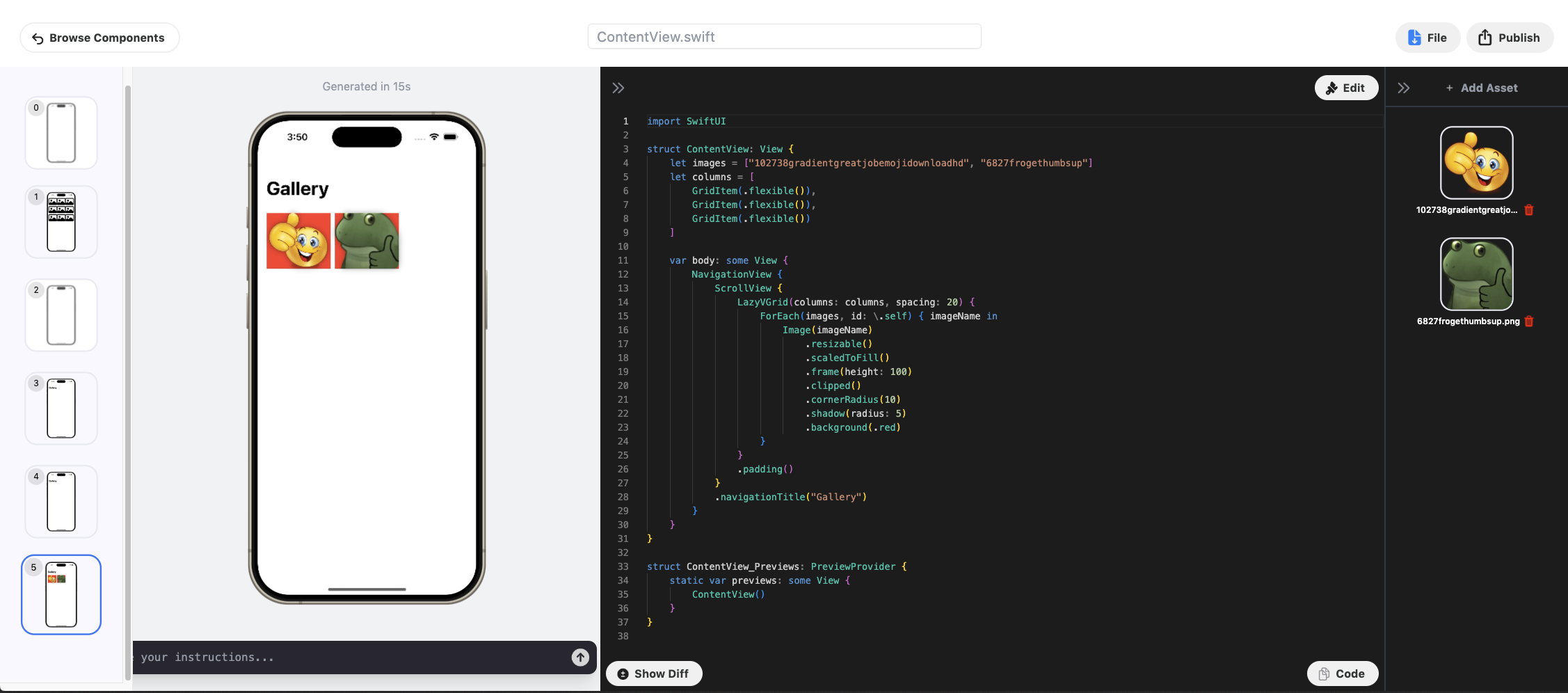Screen dimensions: 1568x693
Task: Click the Publish button
Action: click(x=1509, y=38)
